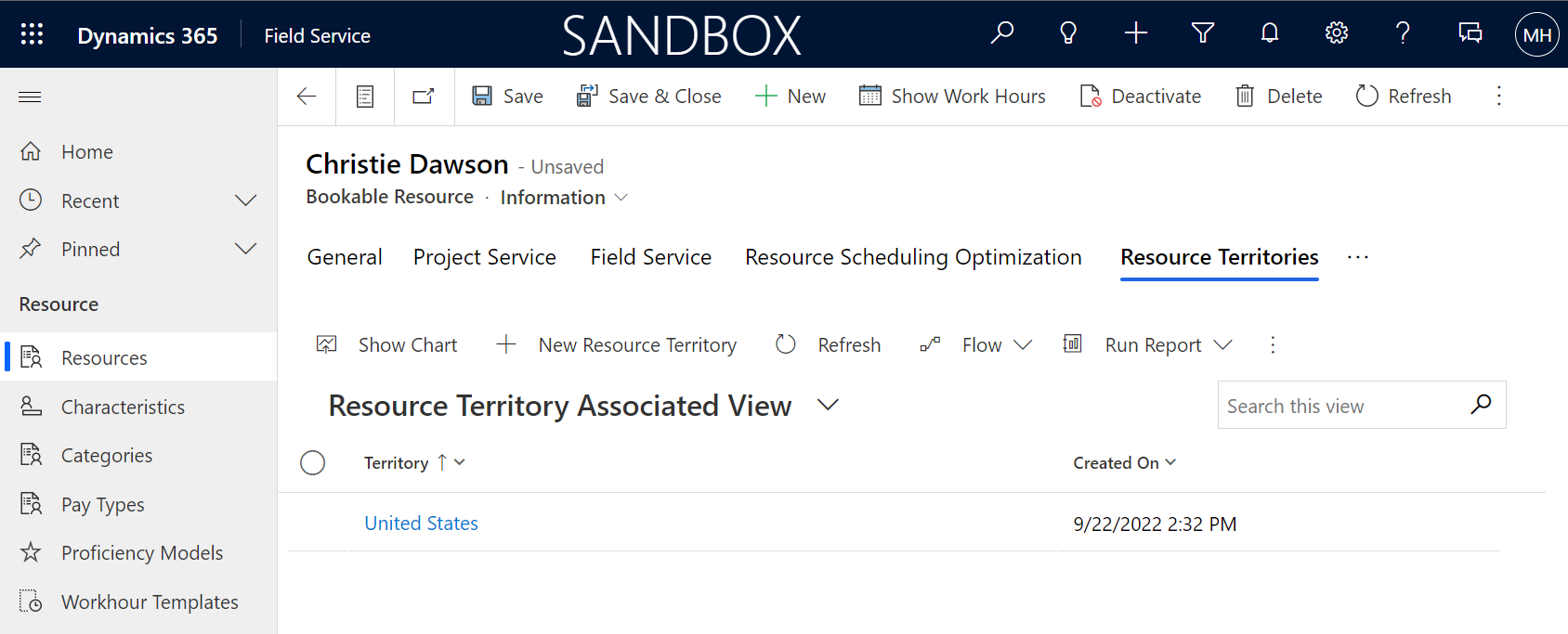Show more tabs via ellipsis
Image resolution: width=1568 pixels, height=634 pixels.
pyautogui.click(x=1358, y=257)
